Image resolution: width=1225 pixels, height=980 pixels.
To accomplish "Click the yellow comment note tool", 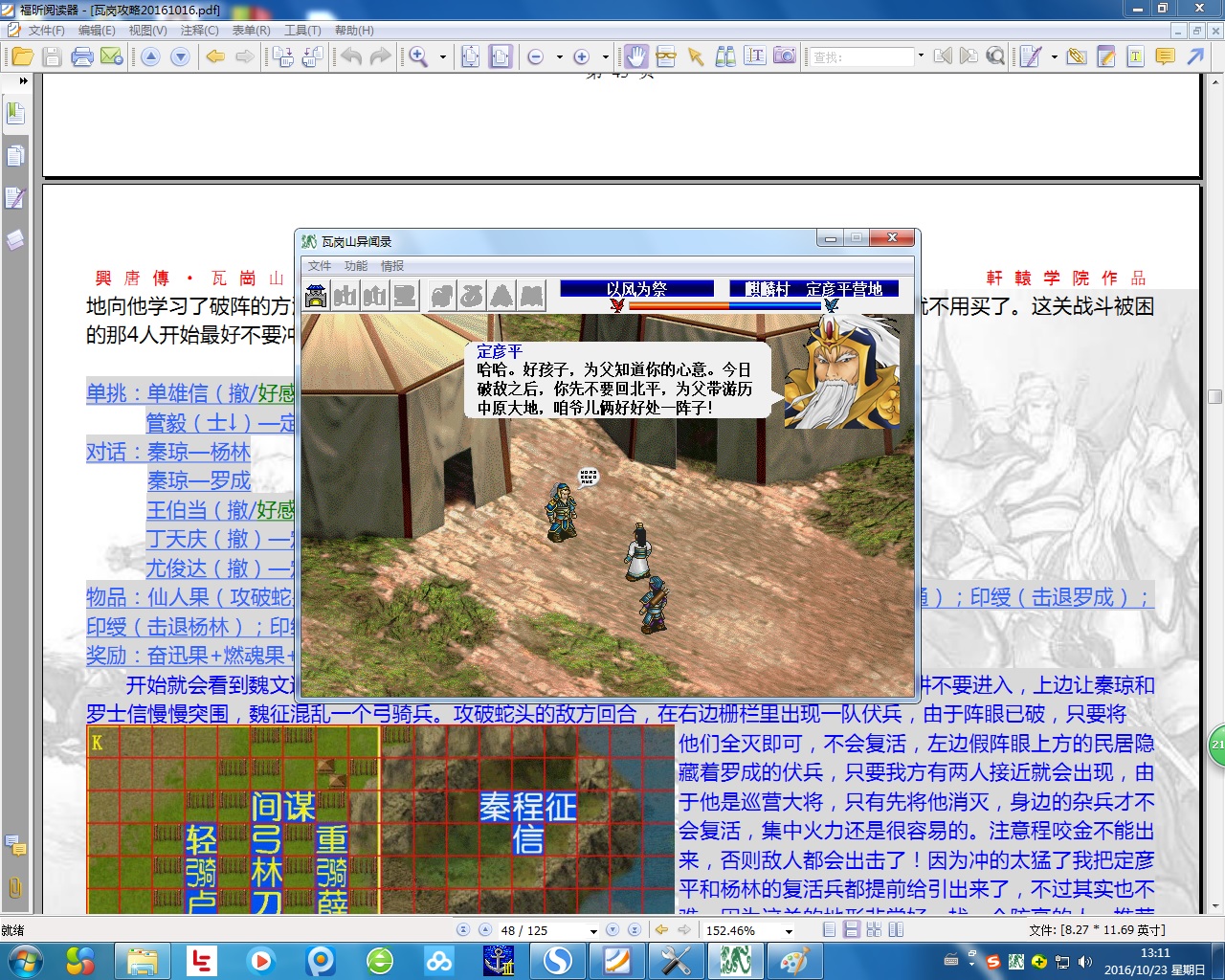I will tap(1165, 56).
